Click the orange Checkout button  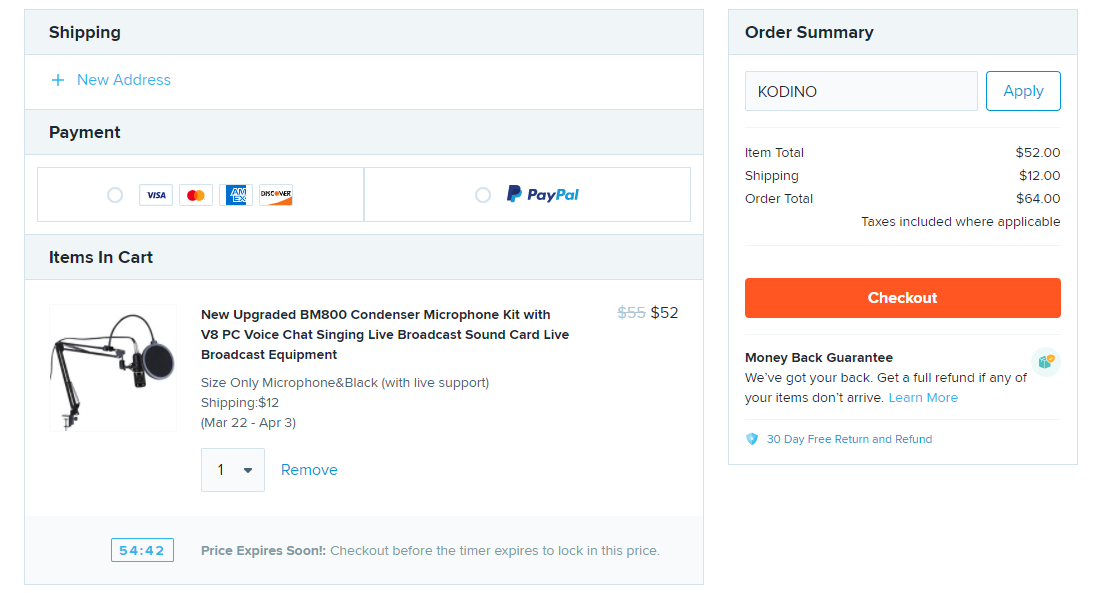tap(902, 298)
